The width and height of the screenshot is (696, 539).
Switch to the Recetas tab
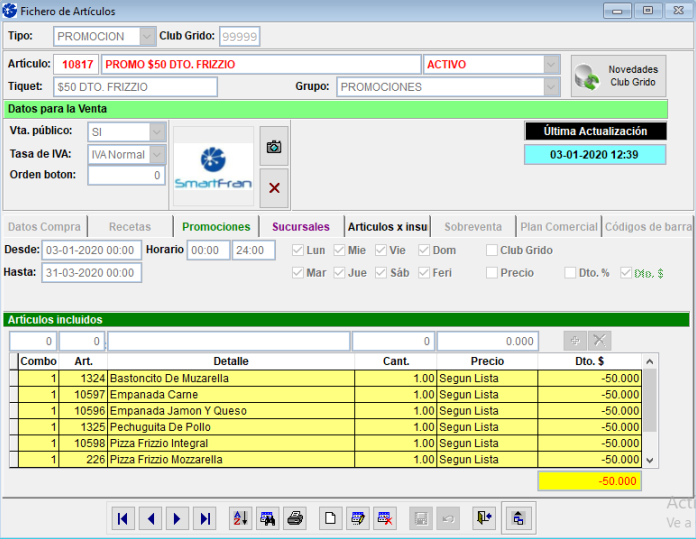[x=130, y=226]
